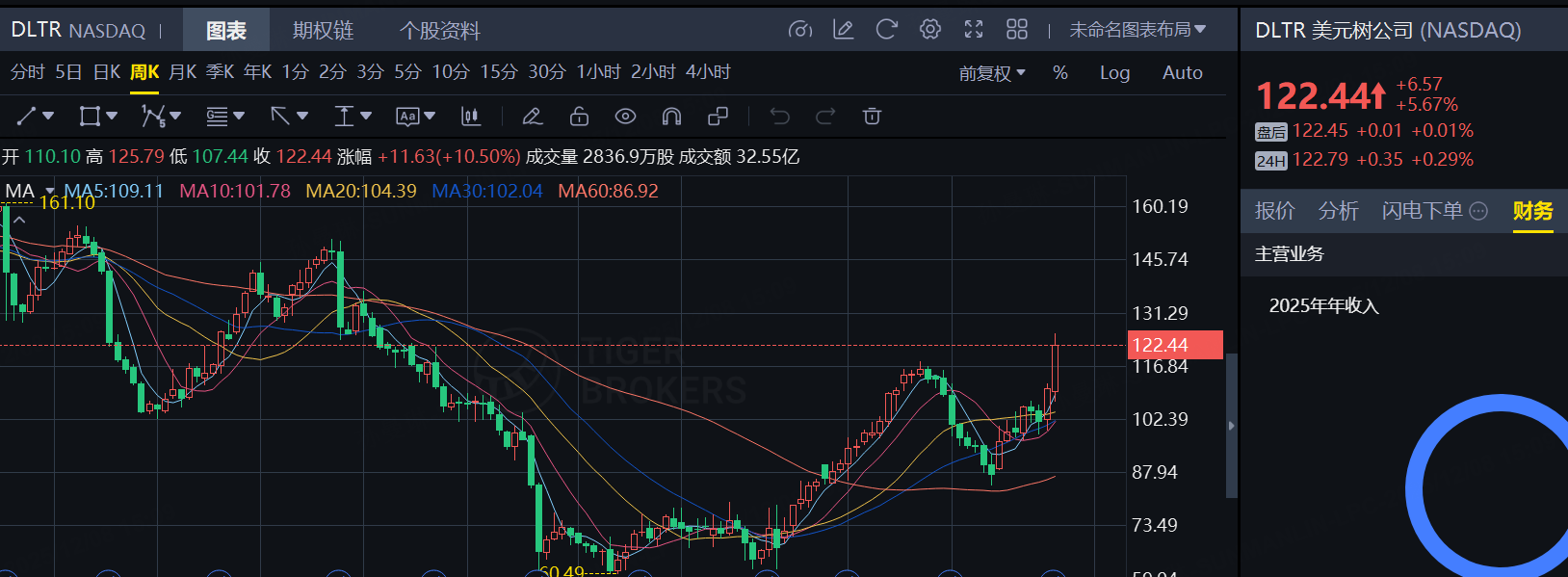The width and height of the screenshot is (1568, 577).
Task: Select the arrow drawing tool
Action: 280,117
